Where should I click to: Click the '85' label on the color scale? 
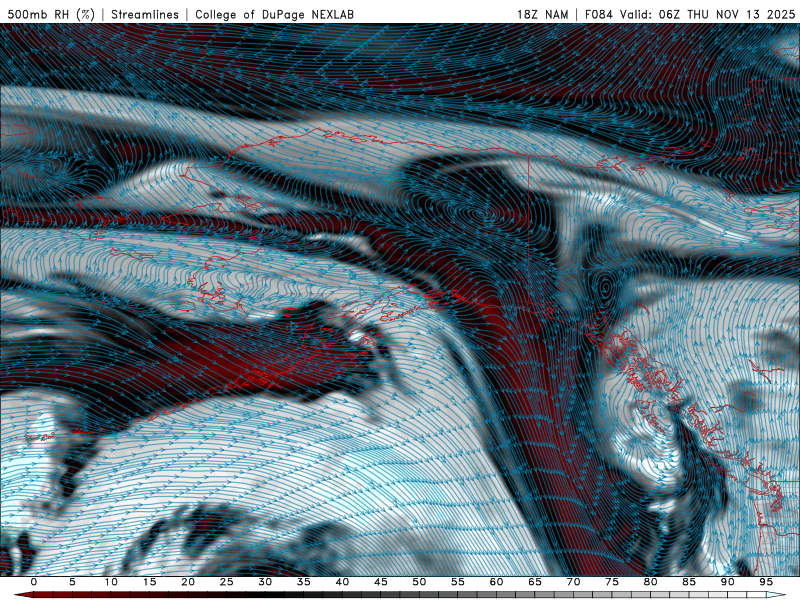pos(689,582)
